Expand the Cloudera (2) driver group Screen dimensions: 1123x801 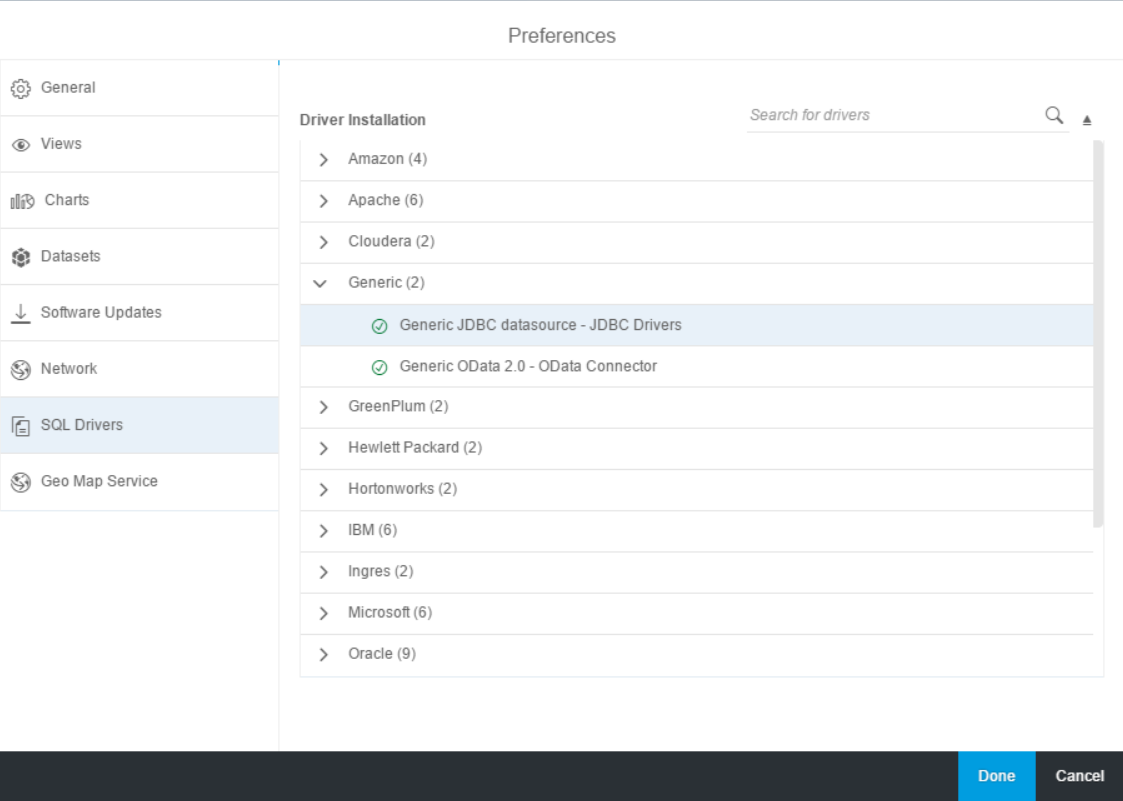point(323,242)
